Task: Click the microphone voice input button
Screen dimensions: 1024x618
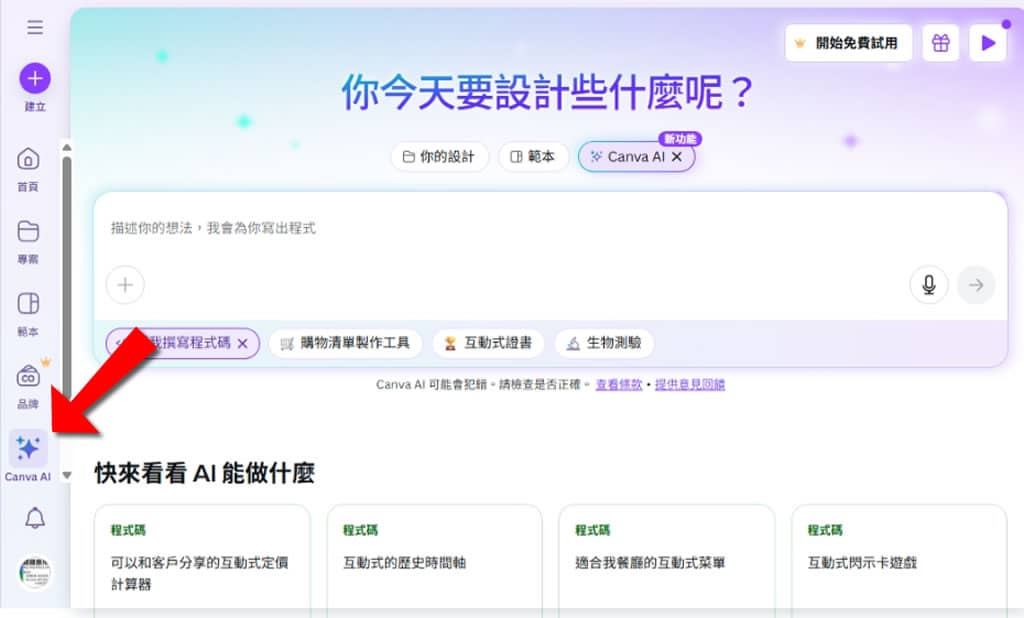Action: point(929,285)
